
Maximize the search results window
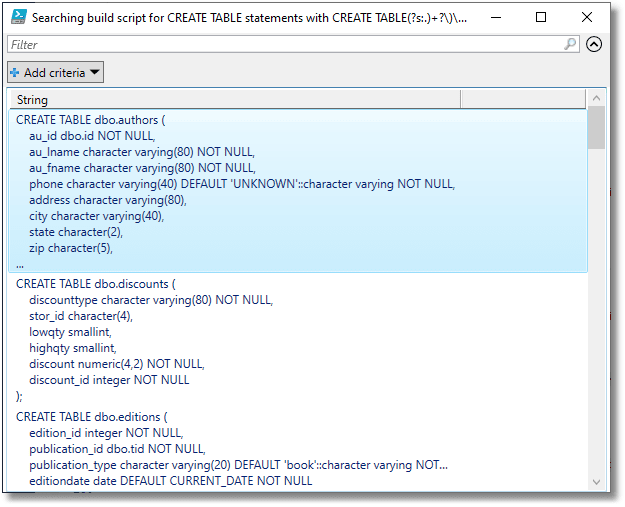tap(541, 17)
